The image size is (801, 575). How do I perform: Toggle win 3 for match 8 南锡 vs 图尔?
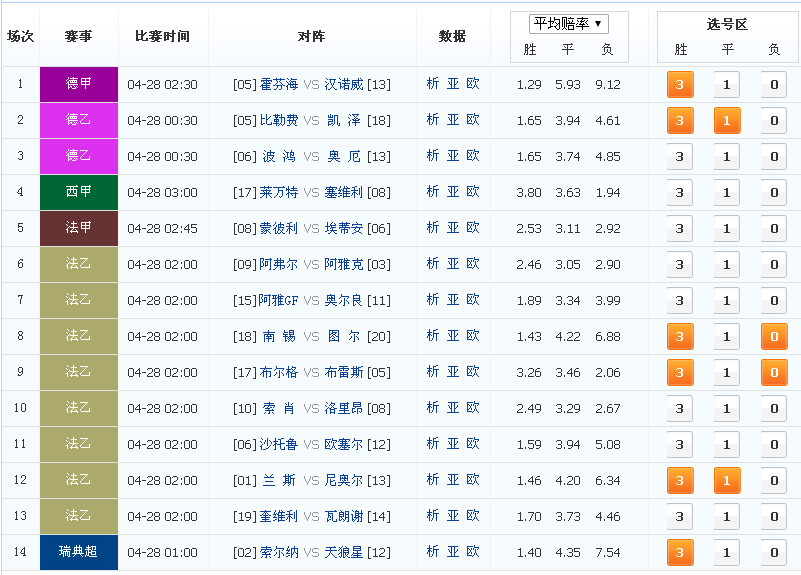[x=680, y=337]
